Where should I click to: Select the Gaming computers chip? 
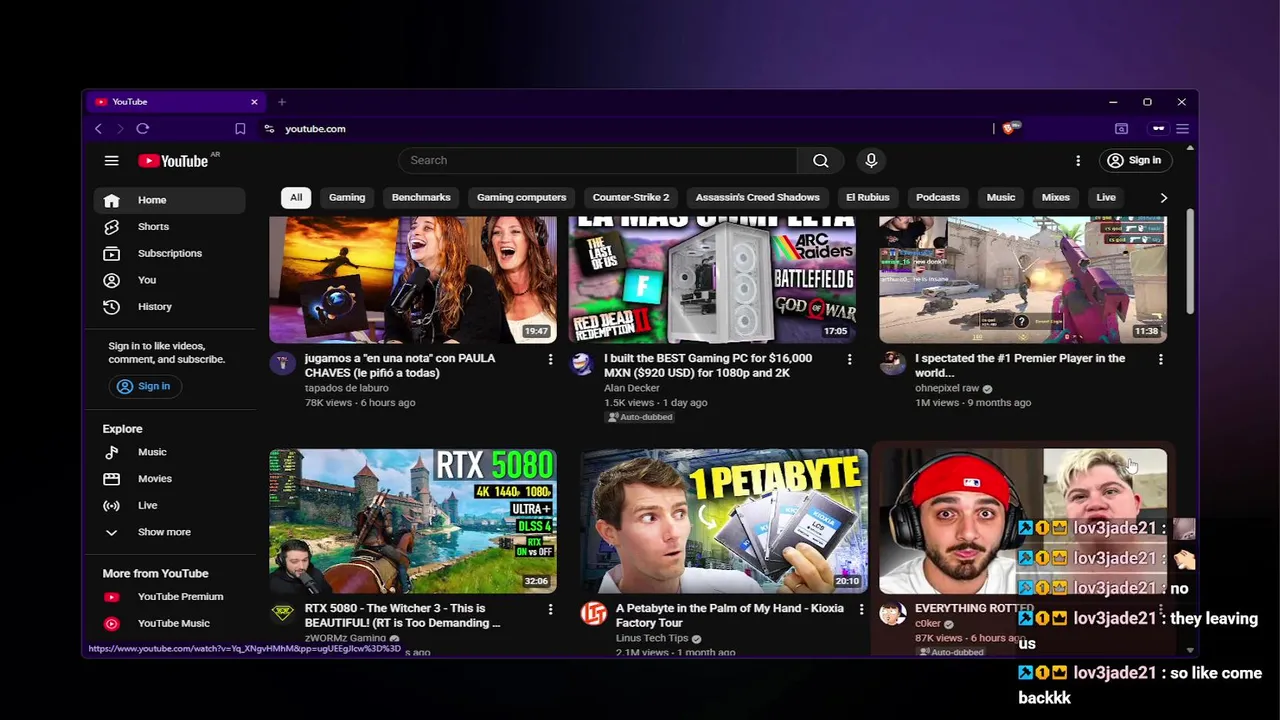[x=521, y=197]
